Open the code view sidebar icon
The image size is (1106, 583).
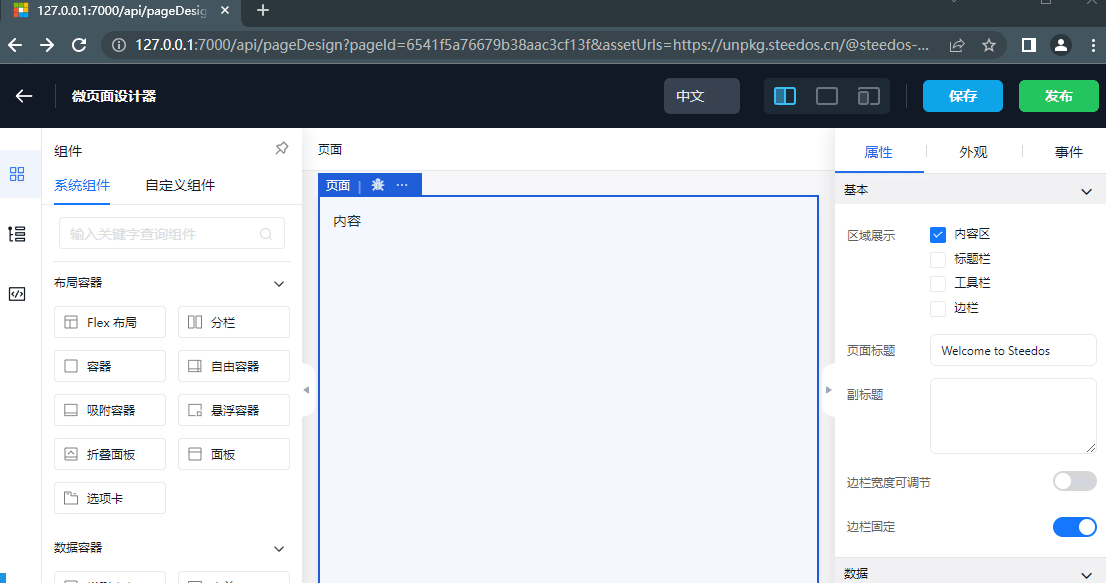point(17,294)
